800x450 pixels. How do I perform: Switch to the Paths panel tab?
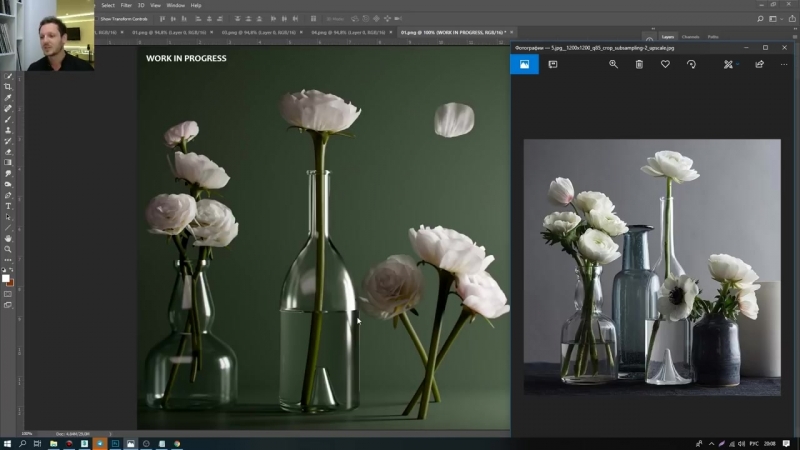713,37
